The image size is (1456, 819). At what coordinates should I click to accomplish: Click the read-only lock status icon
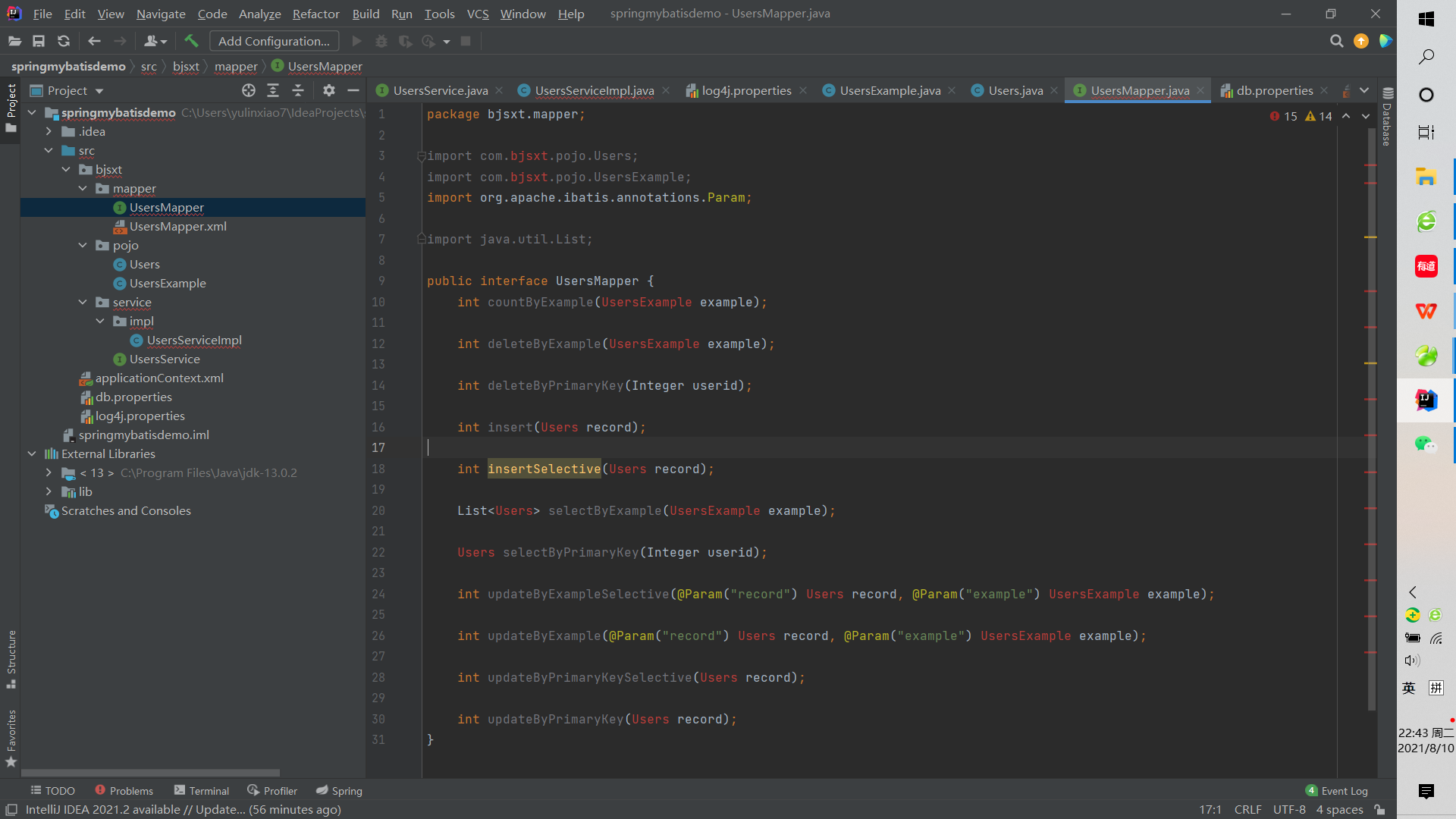pos(1380,810)
